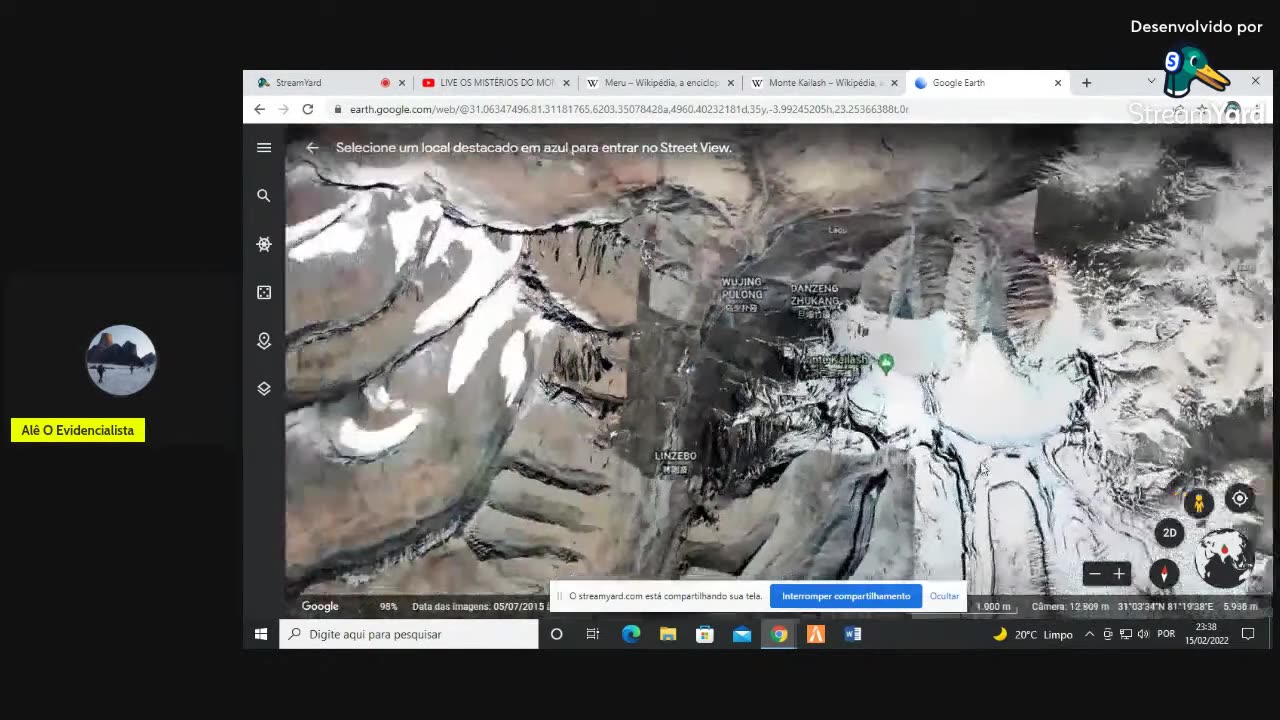Open the tab search dropdown chevron
The image size is (1280, 720).
point(1151,82)
